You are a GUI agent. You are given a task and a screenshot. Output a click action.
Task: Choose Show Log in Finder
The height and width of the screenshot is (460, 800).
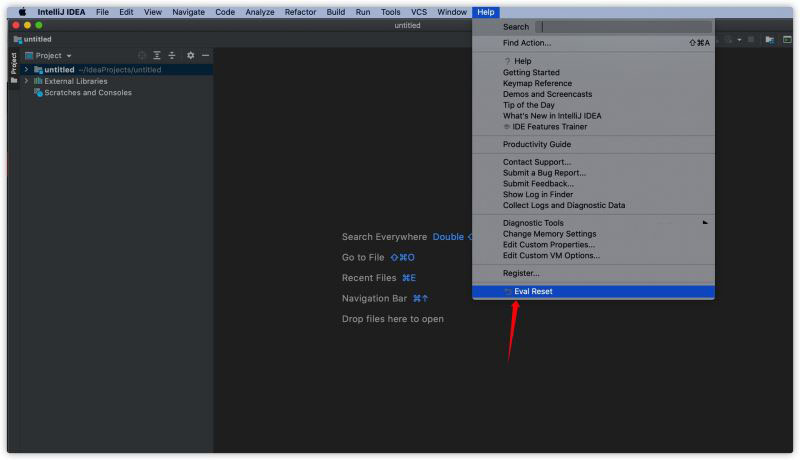(593, 194)
